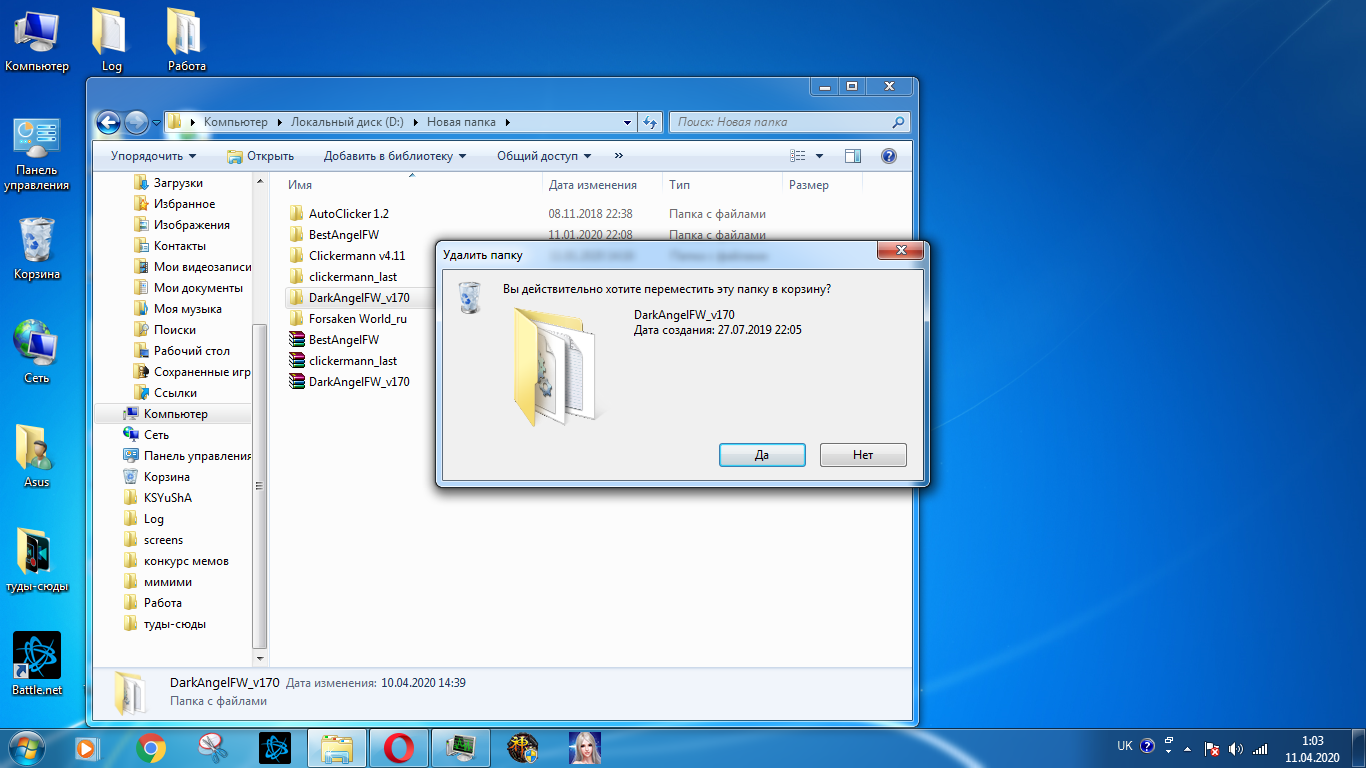Expand the Добавить в библиотеку dropdown

395,156
